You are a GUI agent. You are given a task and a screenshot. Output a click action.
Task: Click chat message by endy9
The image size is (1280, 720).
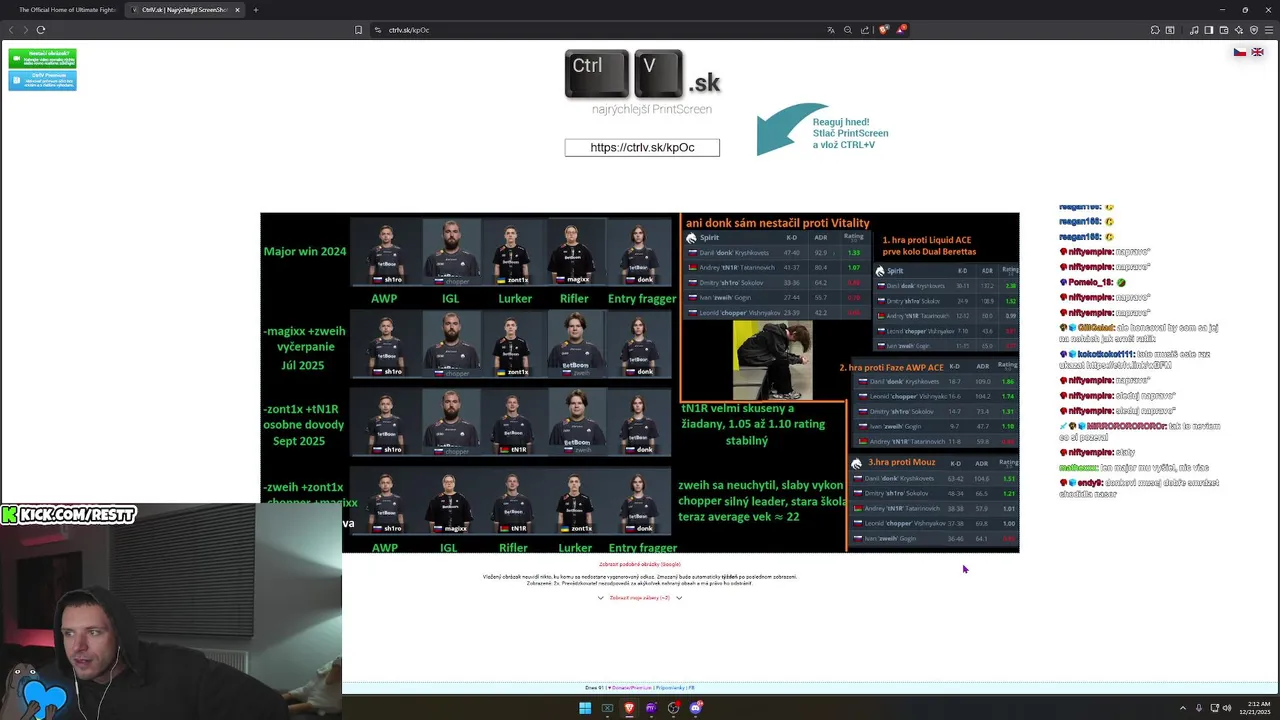click(x=1139, y=488)
